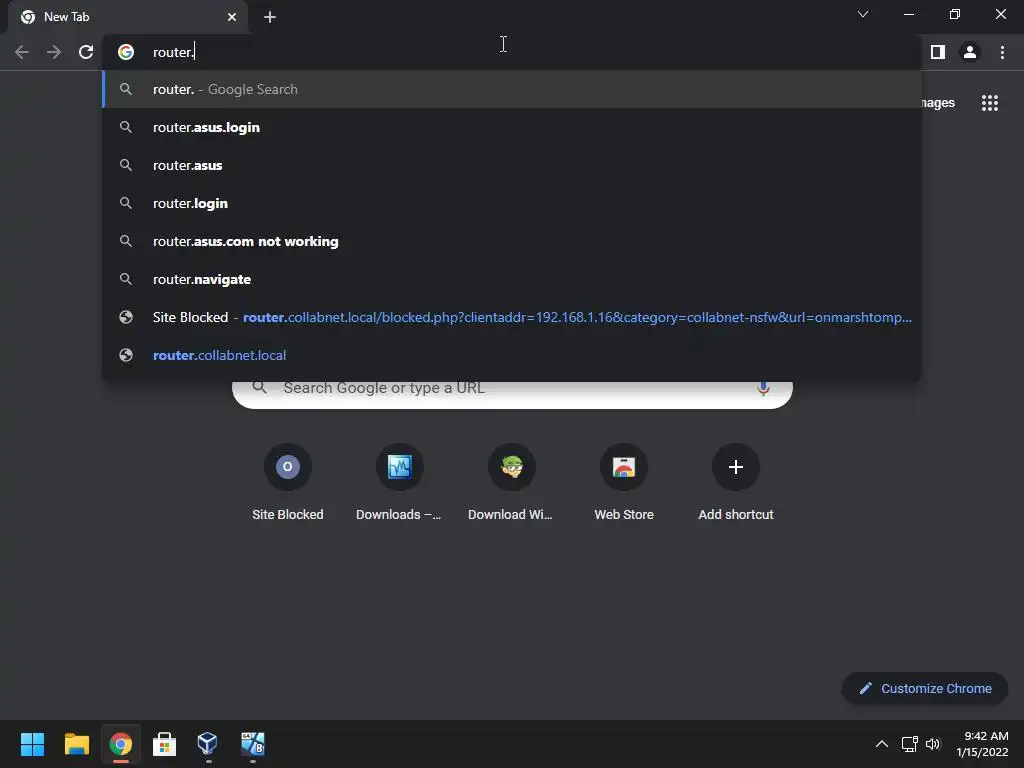Open the Windows Start menu
1024x768 pixels.
point(32,744)
